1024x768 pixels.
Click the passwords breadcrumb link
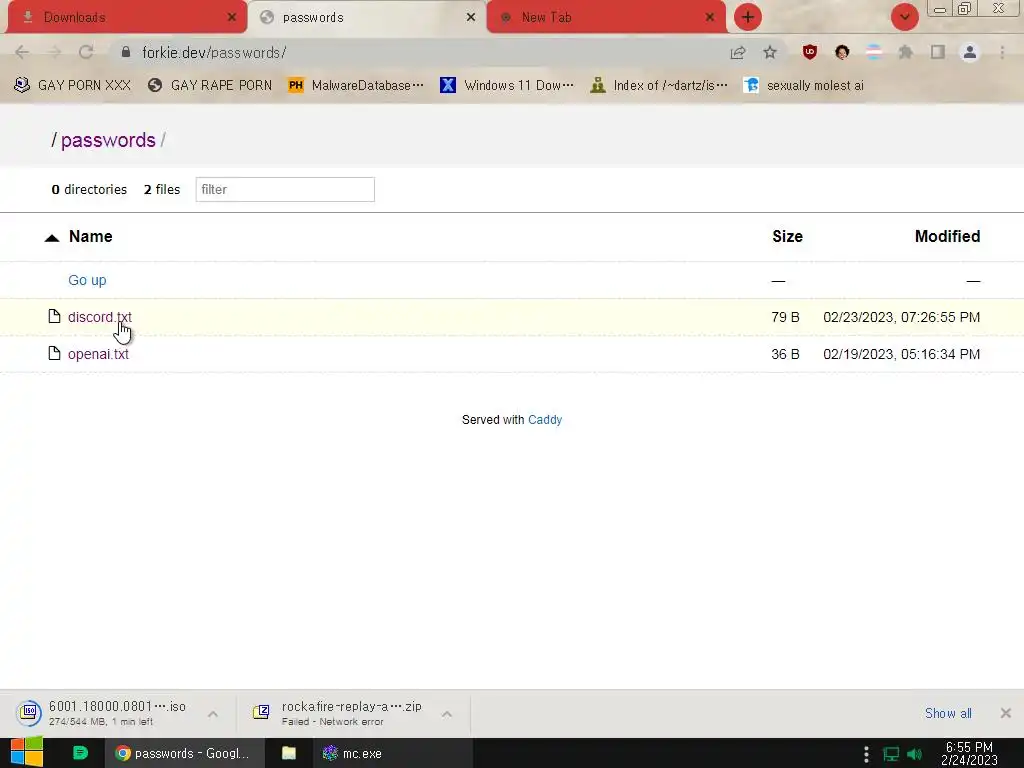pos(108,140)
